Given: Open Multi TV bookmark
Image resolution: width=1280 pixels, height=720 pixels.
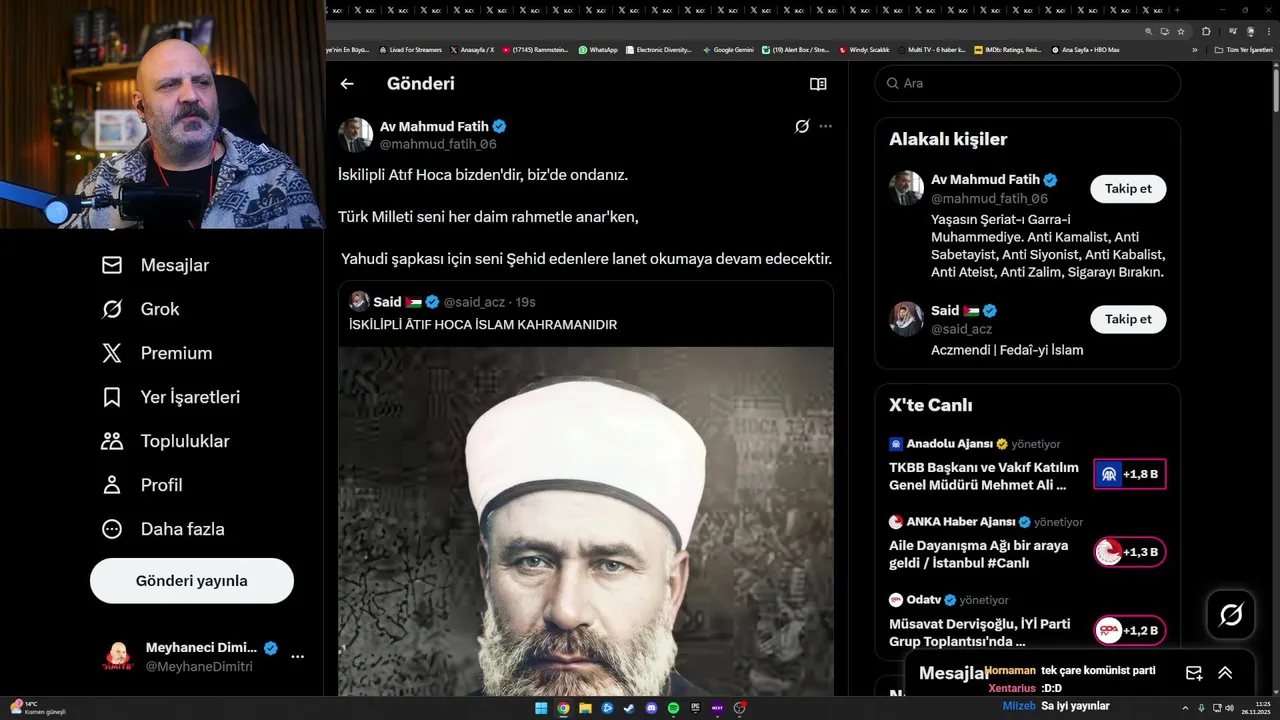Looking at the screenshot, I should click(x=931, y=49).
